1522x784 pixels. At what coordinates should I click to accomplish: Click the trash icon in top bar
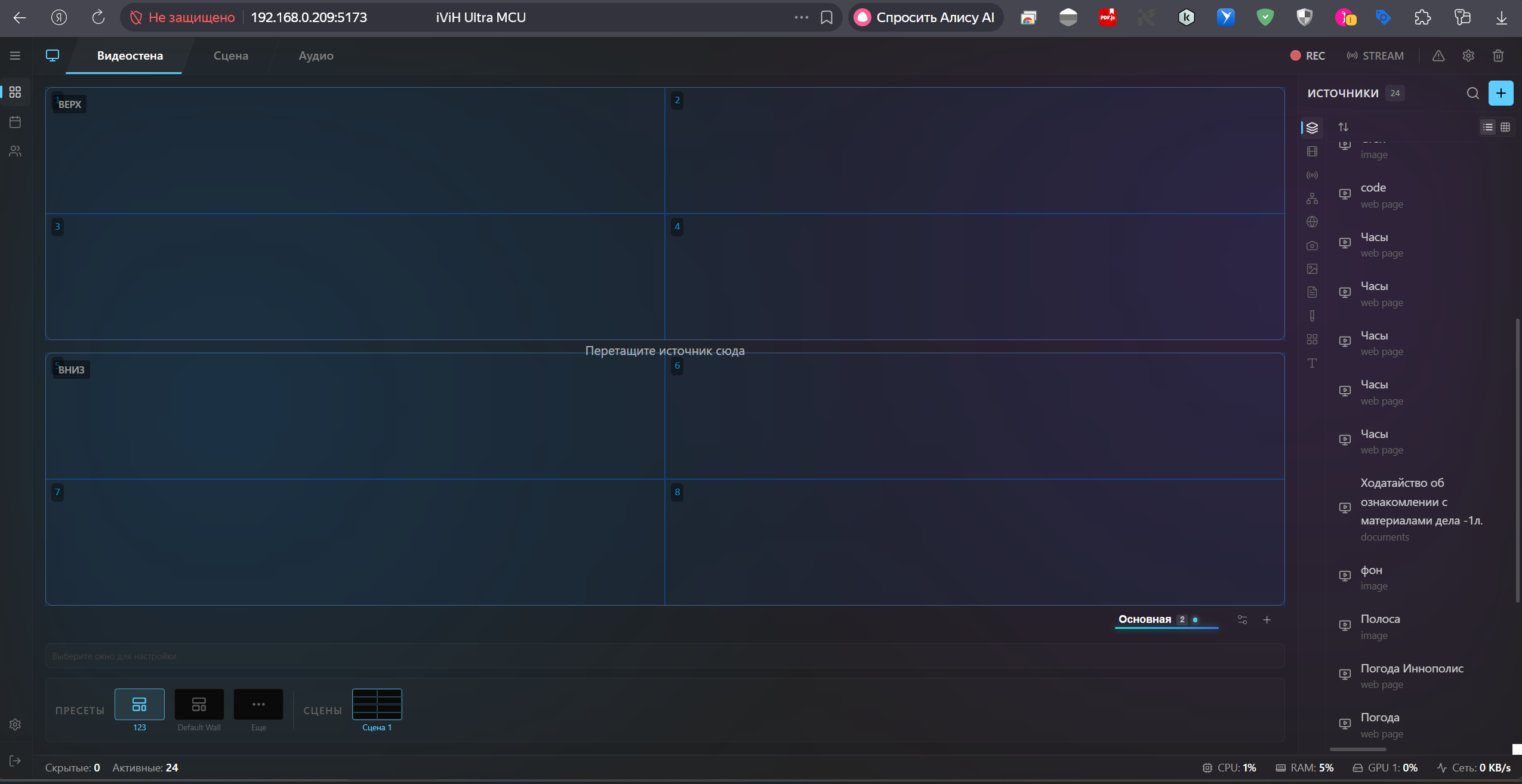pos(1498,55)
